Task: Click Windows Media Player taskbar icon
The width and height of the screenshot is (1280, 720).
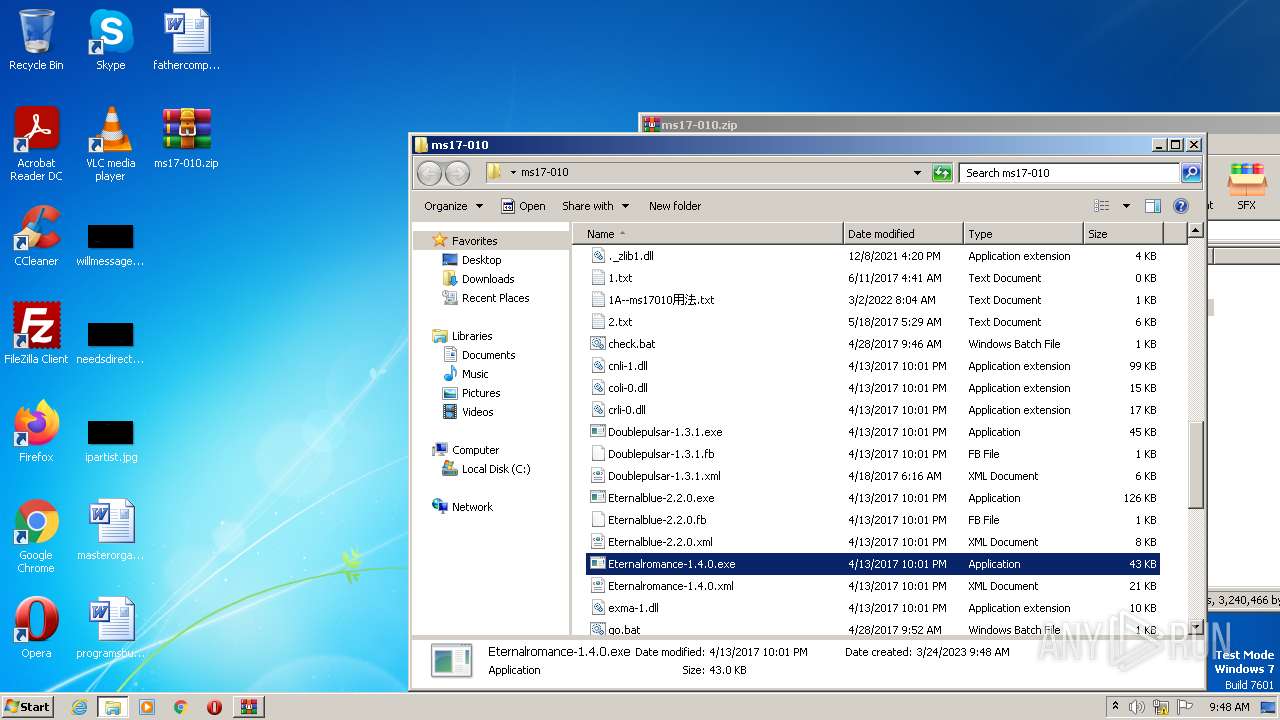Action: point(147,707)
